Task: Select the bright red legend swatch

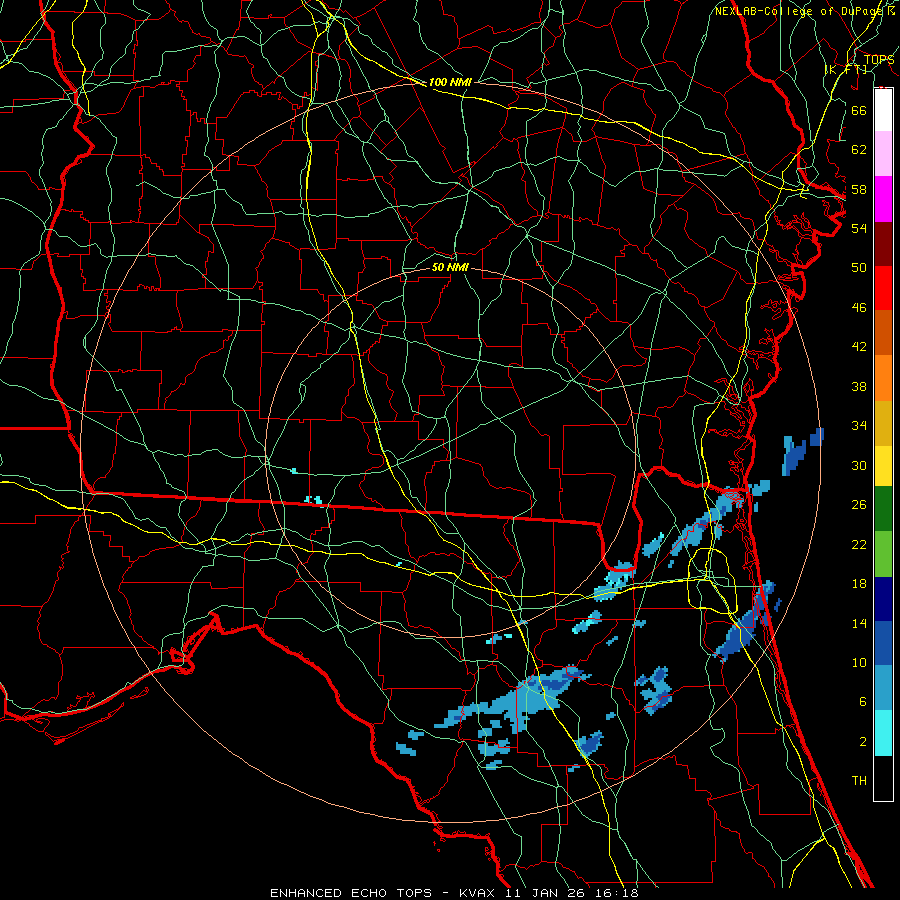Action: tap(883, 288)
